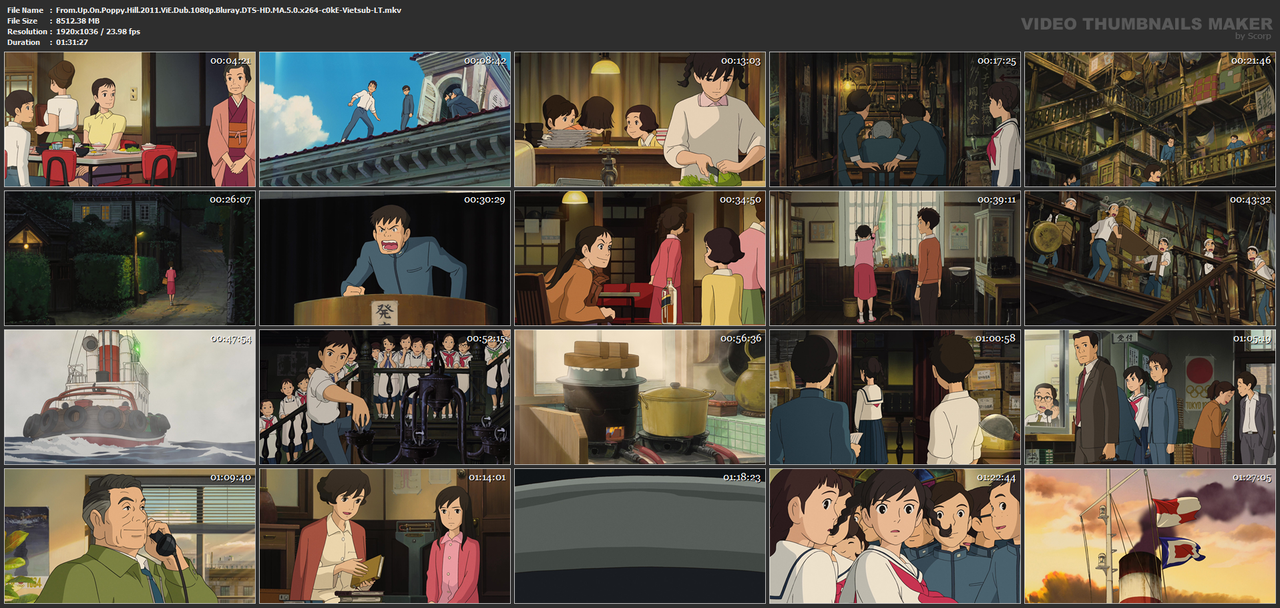Click the thumbnail stamped 00:52:15
This screenshot has height=608, width=1280.
coord(385,397)
